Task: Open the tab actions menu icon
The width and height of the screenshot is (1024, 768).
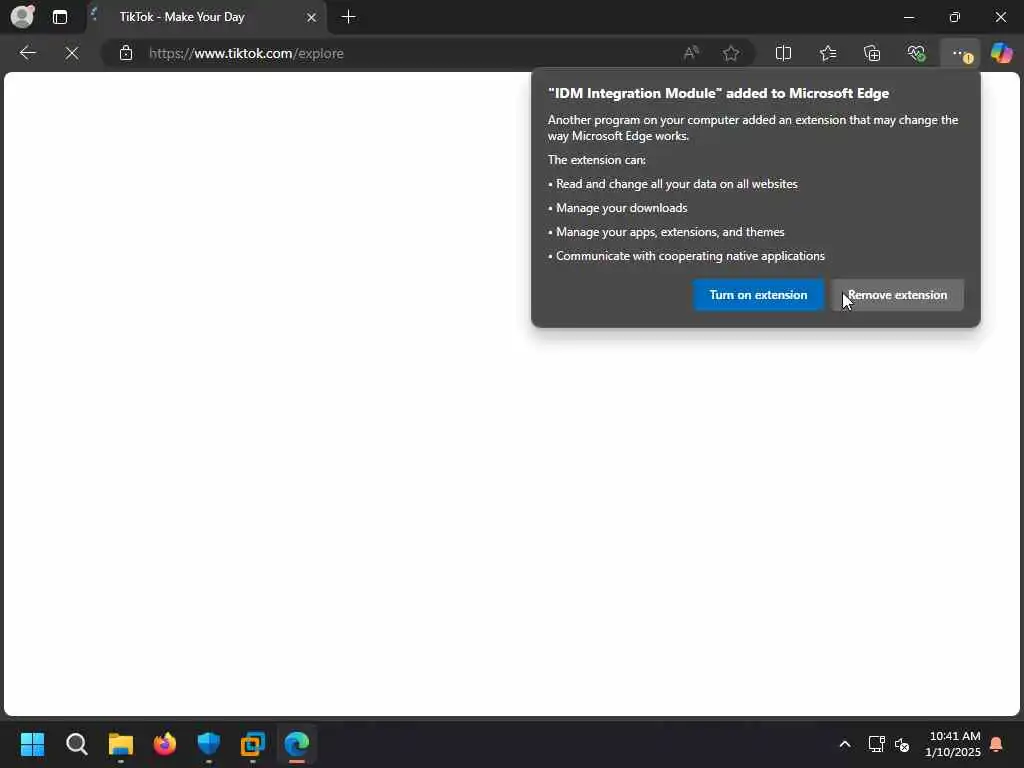Action: coord(59,17)
